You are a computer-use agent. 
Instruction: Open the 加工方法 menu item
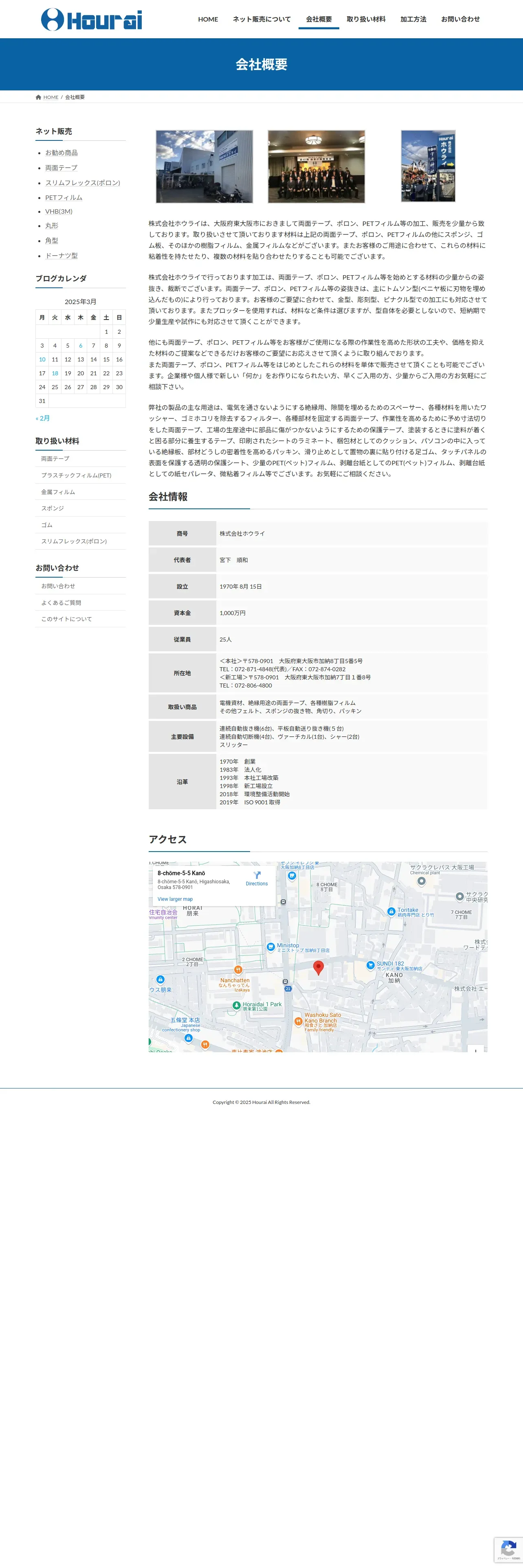tap(413, 20)
